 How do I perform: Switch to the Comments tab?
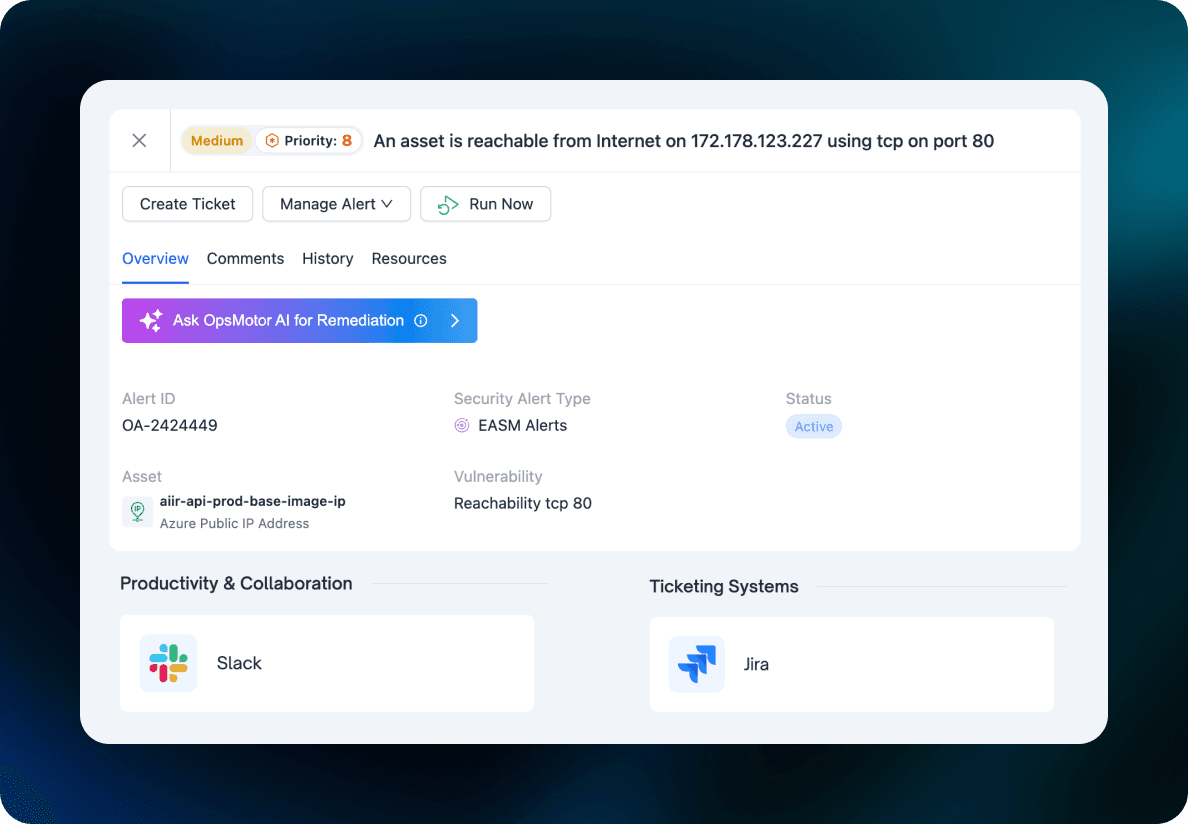pos(245,258)
